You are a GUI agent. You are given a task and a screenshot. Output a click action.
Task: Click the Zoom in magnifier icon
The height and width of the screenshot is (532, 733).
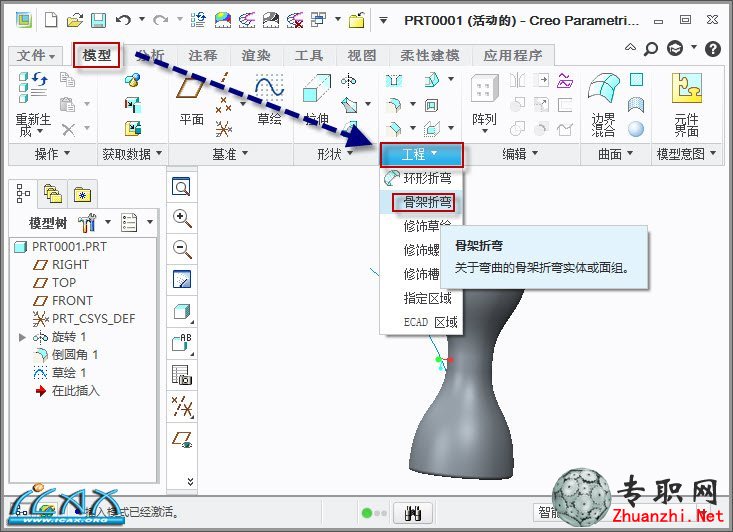pos(182,218)
